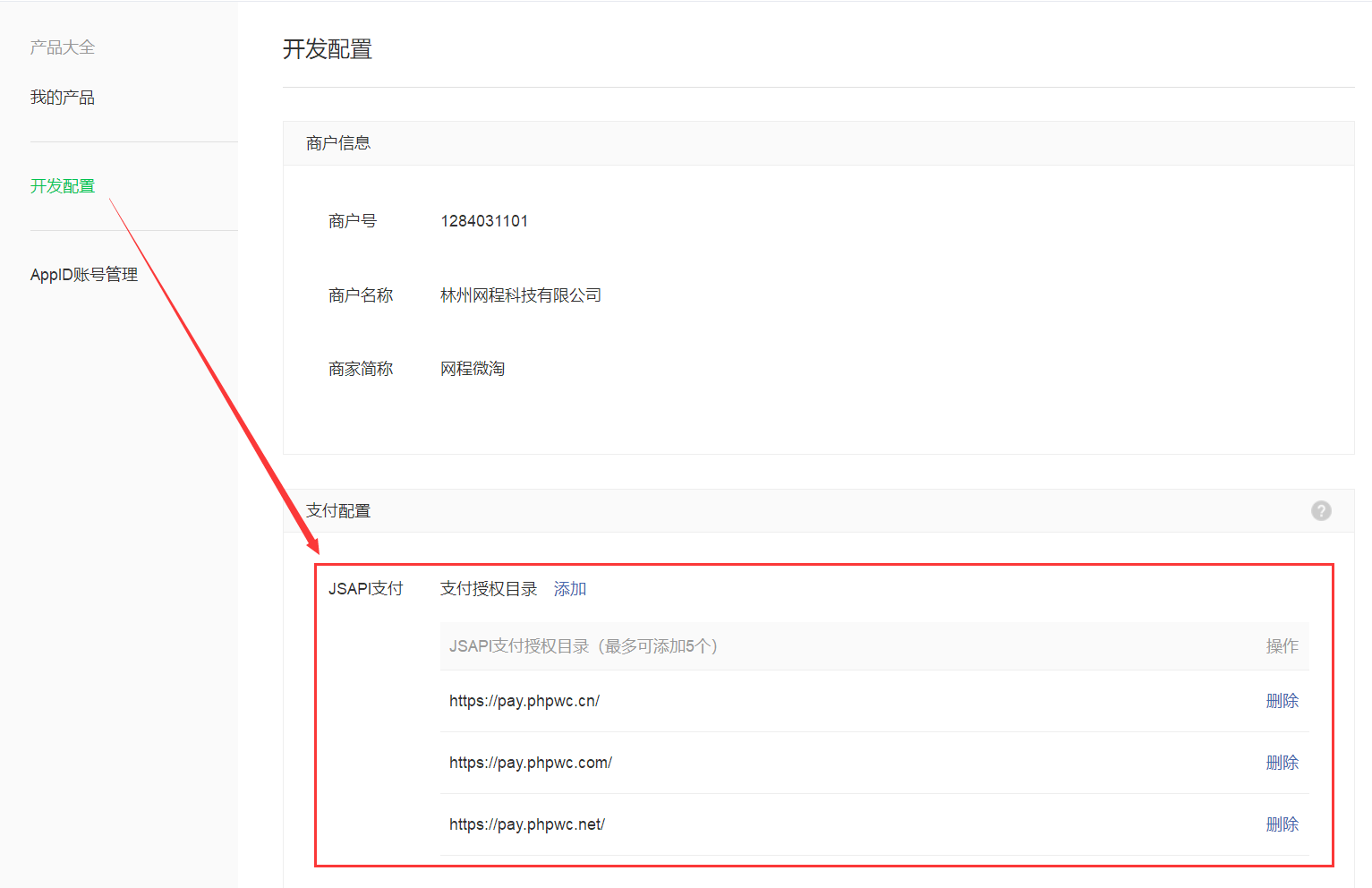Image resolution: width=1372 pixels, height=888 pixels.
Task: Click merchant number 1284031101
Action: click(x=484, y=221)
